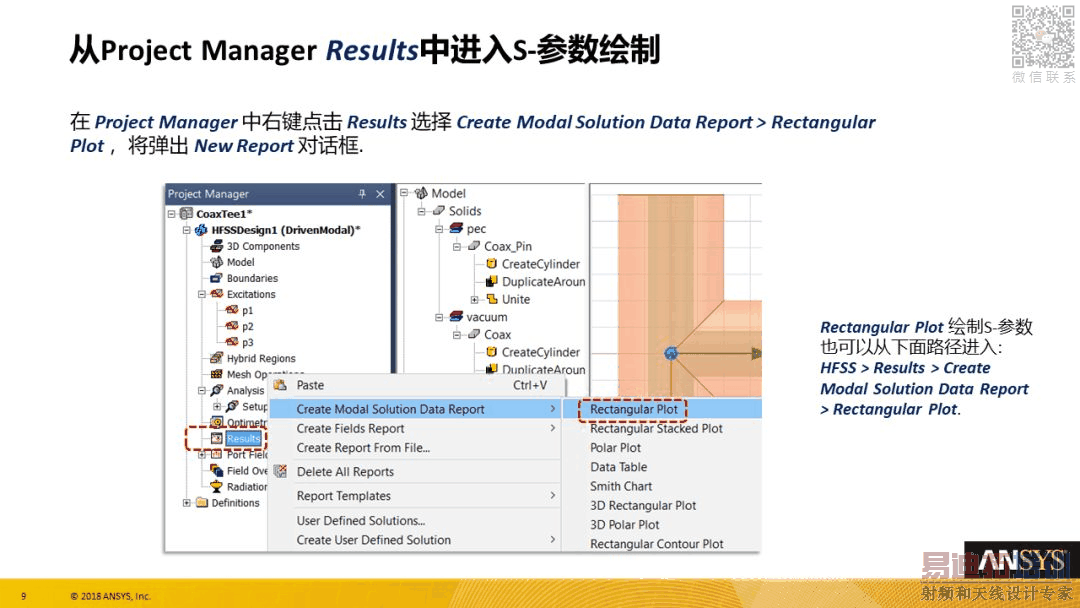The image size is (1080, 608).
Task: Click the coordinate origin marker in model view
Action: coord(671,353)
